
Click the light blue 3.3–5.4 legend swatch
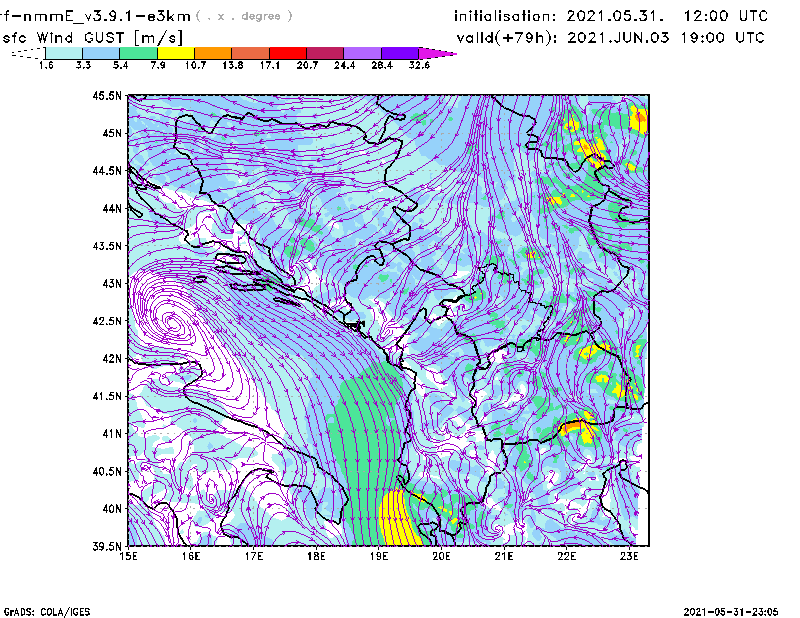coord(101,53)
